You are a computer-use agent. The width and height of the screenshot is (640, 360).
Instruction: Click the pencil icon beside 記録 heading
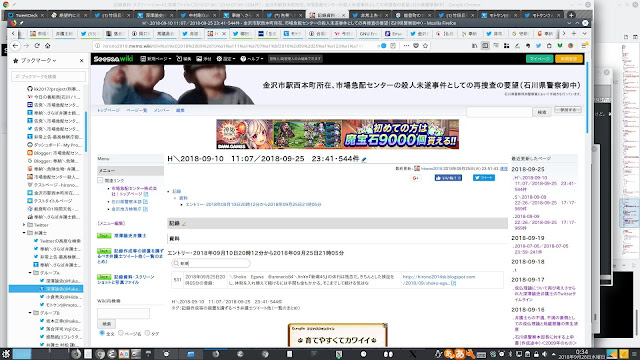[x=184, y=224]
